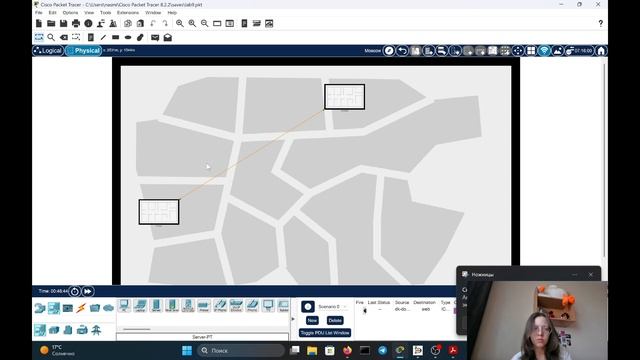Set background image via landscape icon
Viewport: 640px width, 360px height.
(x=557, y=51)
